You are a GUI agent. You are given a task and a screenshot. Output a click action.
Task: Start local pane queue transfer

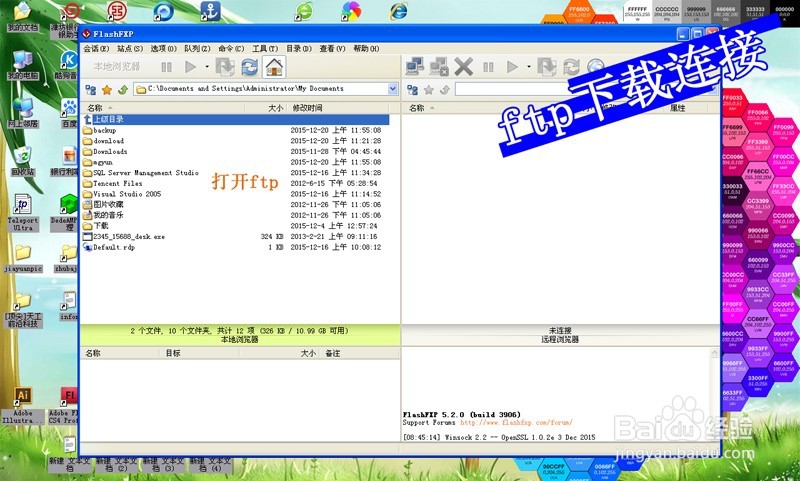(190, 67)
